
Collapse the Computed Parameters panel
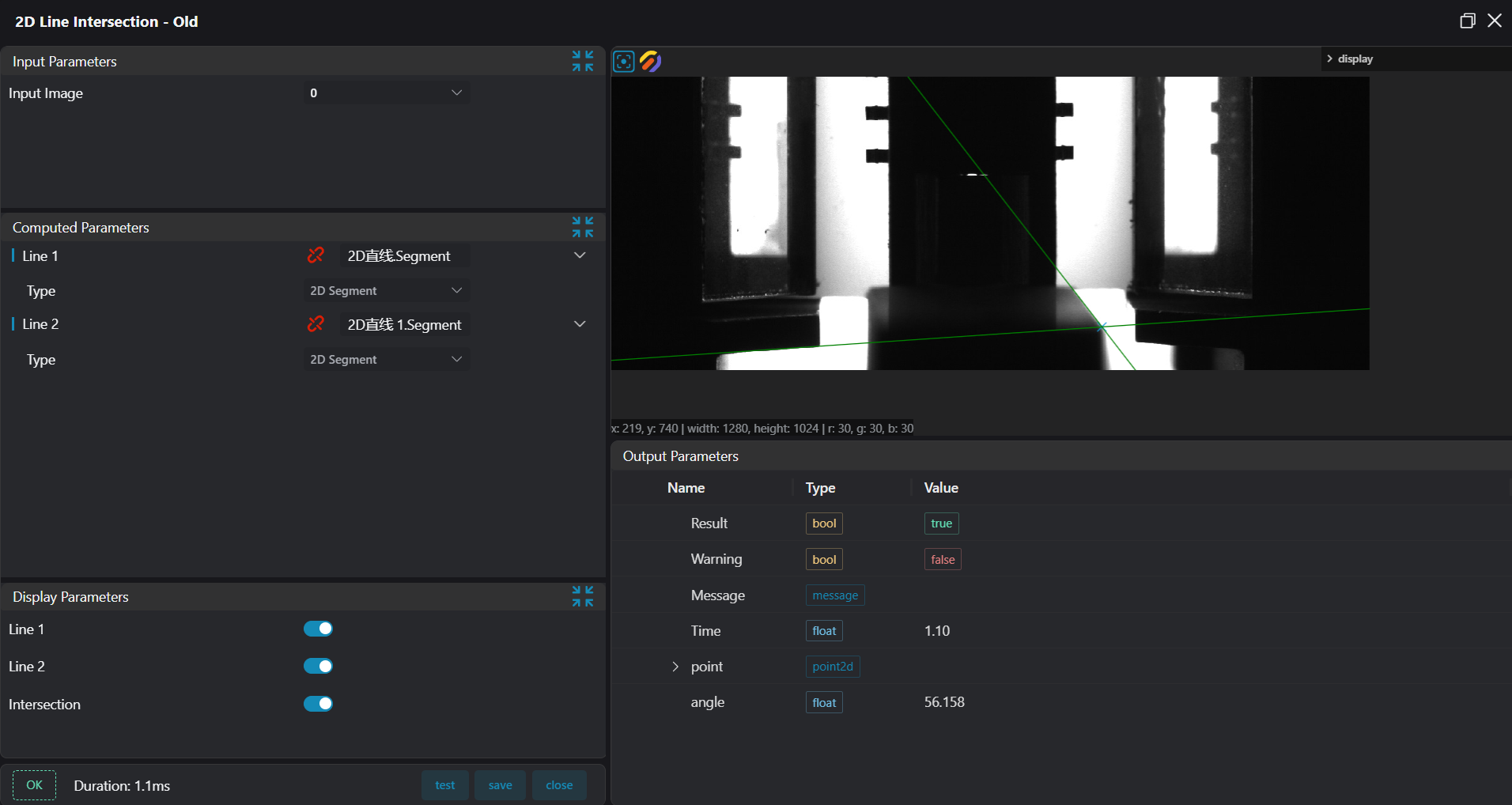(x=583, y=227)
